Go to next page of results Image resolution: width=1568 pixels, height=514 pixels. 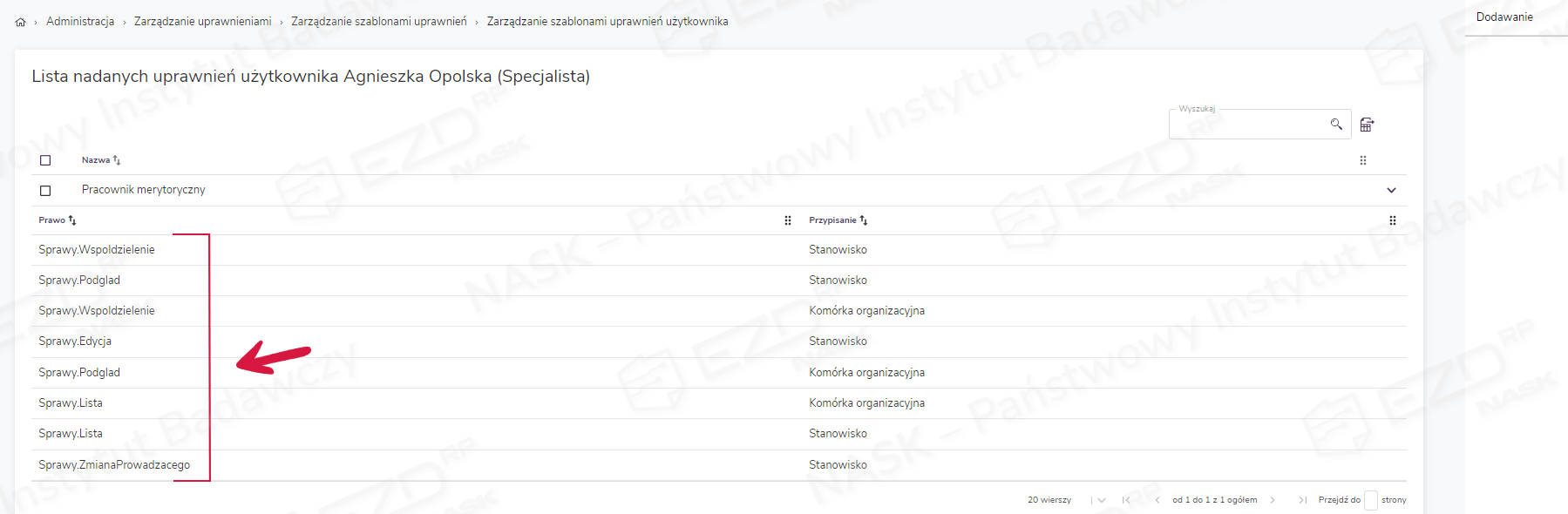click(x=1273, y=500)
